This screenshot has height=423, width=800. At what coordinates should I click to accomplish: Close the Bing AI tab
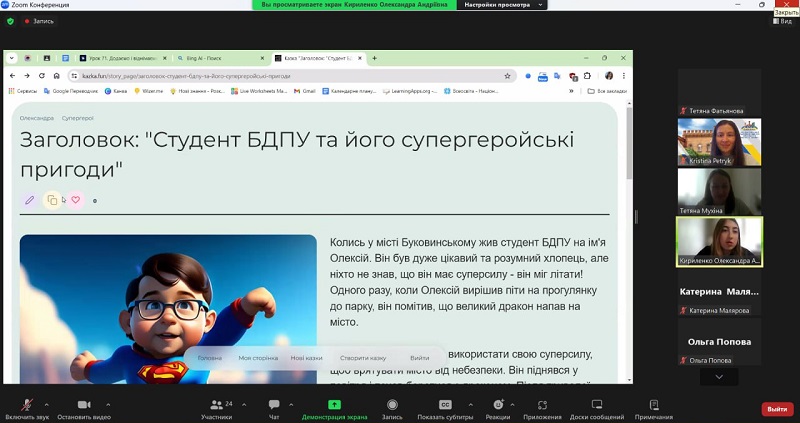262,58
